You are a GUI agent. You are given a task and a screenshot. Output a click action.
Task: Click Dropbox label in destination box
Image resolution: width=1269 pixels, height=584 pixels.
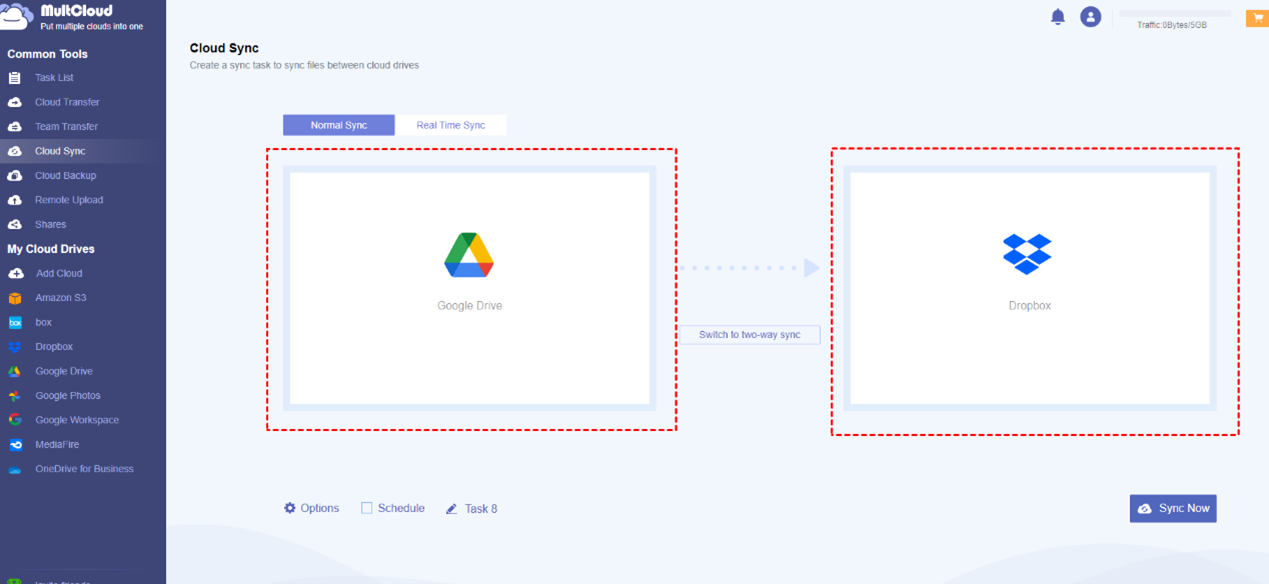pos(1029,306)
